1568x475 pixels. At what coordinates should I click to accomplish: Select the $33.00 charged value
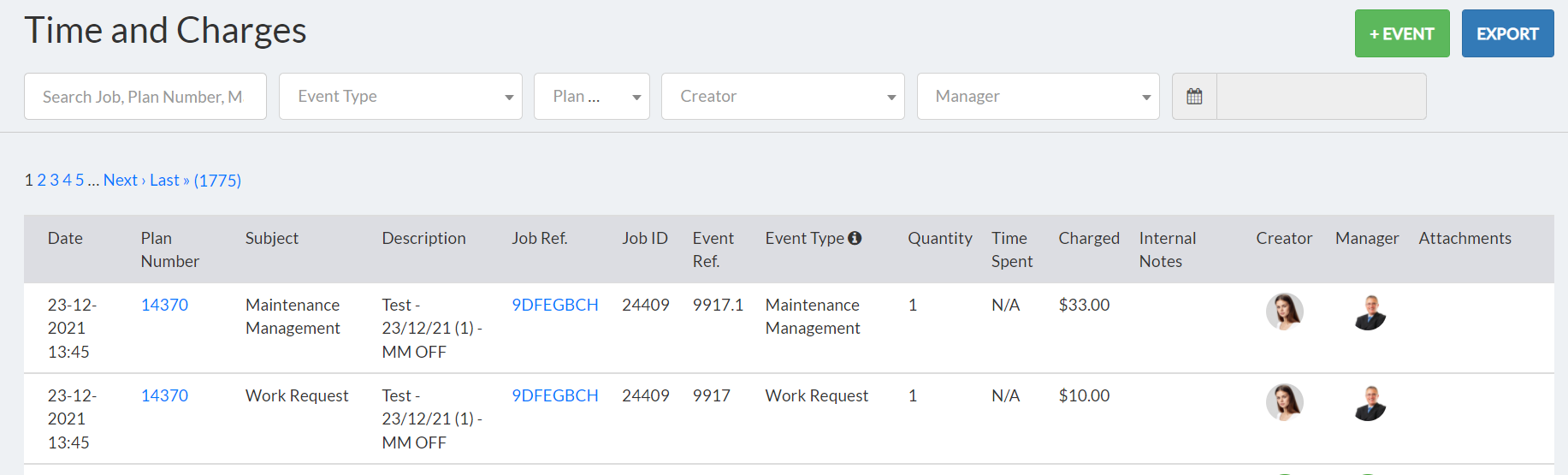(1084, 305)
